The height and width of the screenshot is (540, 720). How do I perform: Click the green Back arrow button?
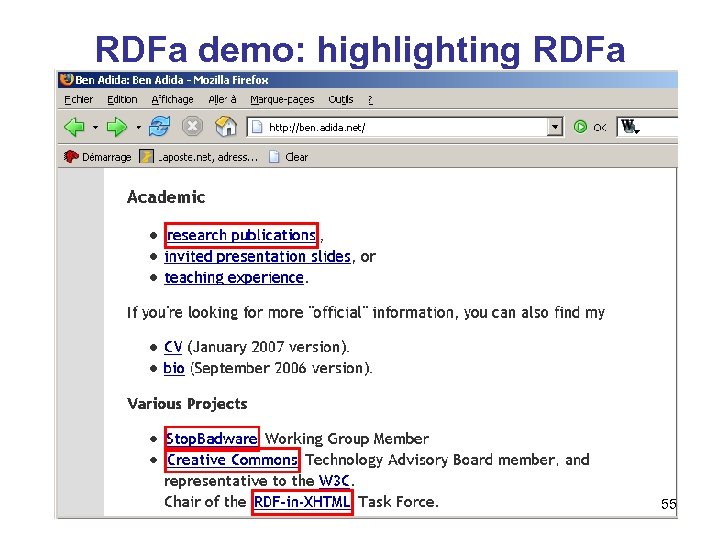tap(74, 127)
